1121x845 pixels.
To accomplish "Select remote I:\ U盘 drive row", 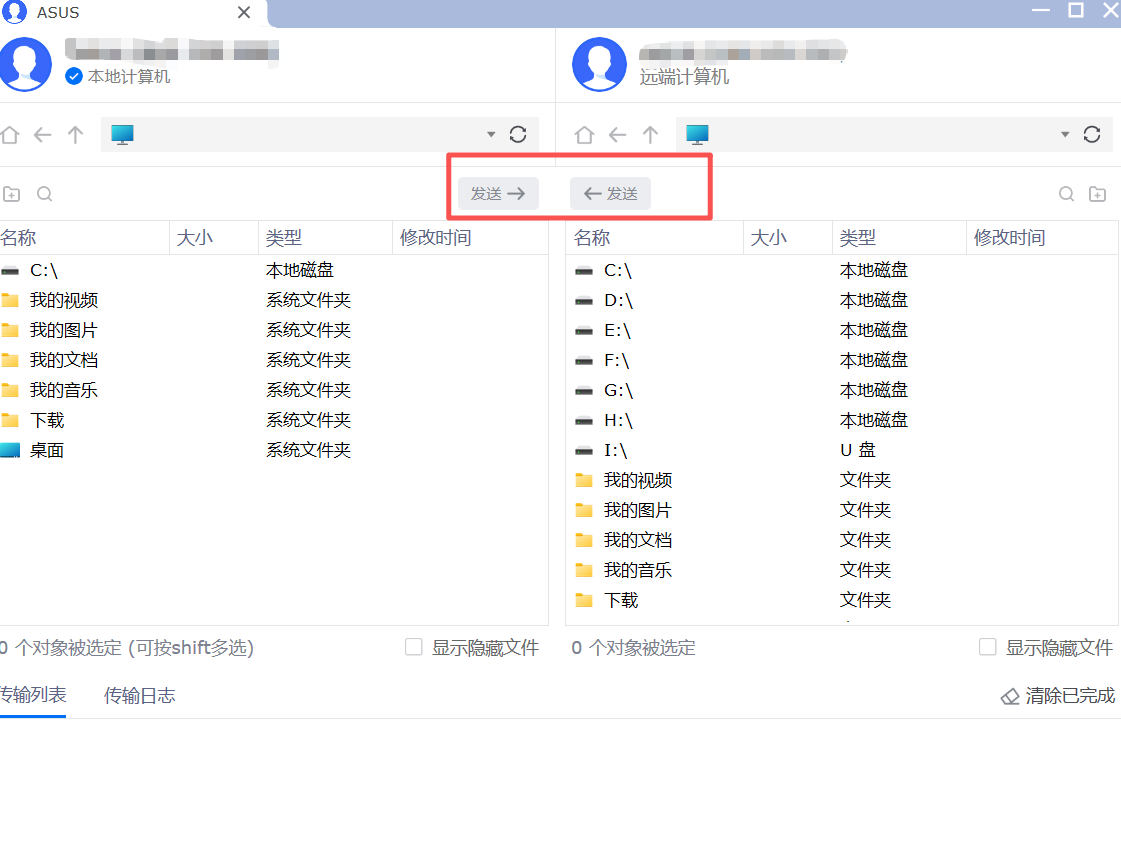I will coord(842,450).
